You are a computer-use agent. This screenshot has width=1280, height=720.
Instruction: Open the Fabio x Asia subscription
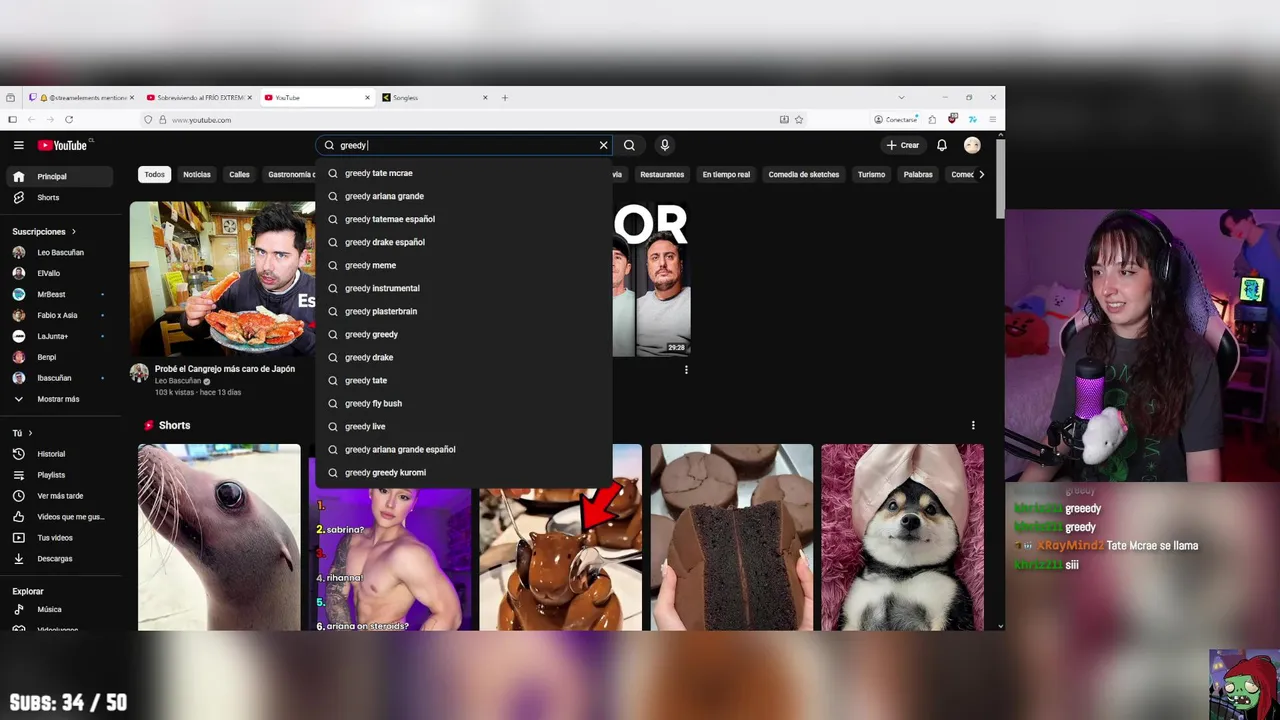pyautogui.click(x=60, y=315)
